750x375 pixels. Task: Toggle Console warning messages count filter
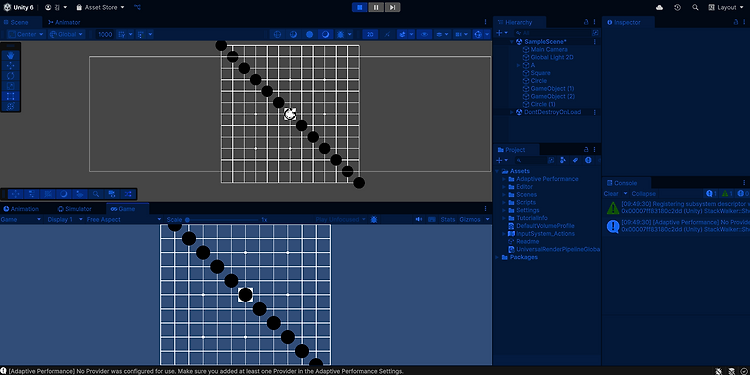pyautogui.click(x=727, y=194)
